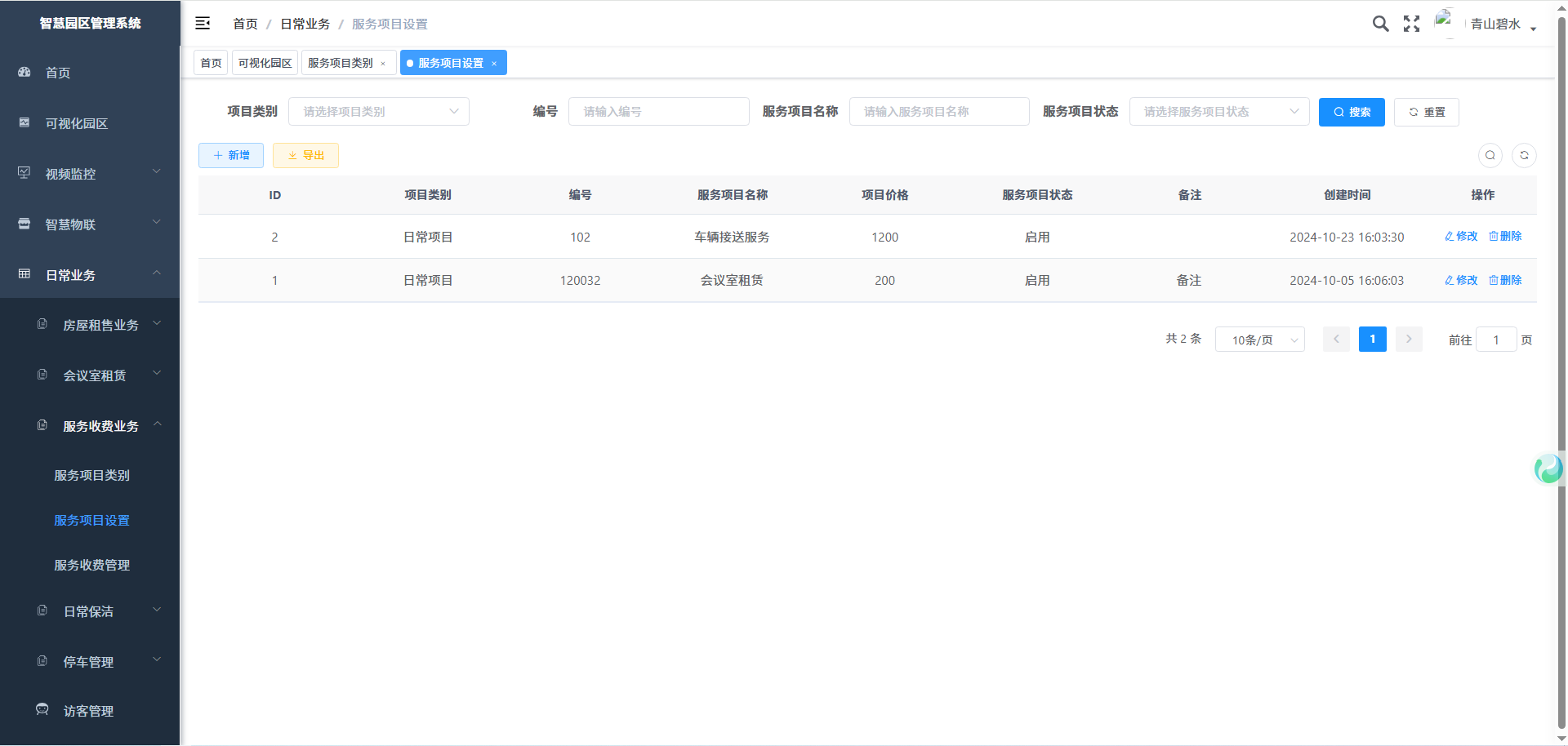The width and height of the screenshot is (1568, 746).
Task: Hide search bar using round magnifier icon
Action: click(1490, 155)
